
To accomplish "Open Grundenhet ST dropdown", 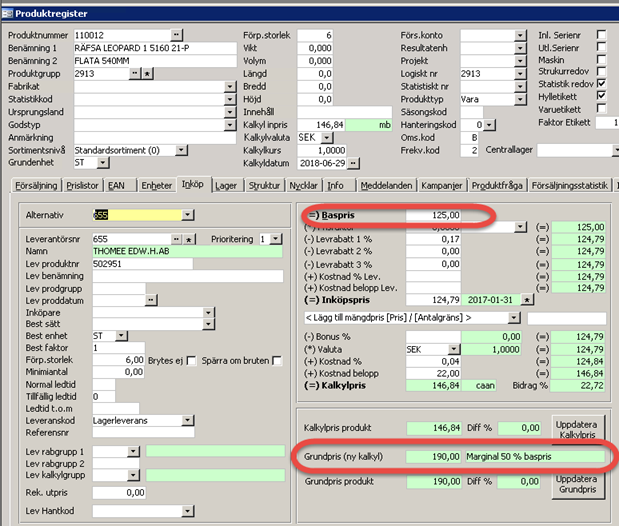I will [103, 162].
